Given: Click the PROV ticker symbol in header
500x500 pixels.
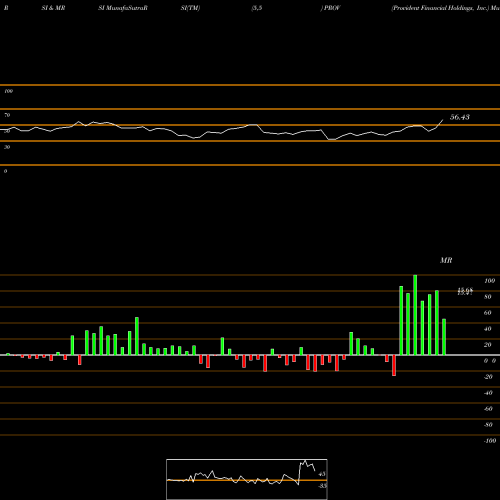Looking at the screenshot, I should (332, 8).
